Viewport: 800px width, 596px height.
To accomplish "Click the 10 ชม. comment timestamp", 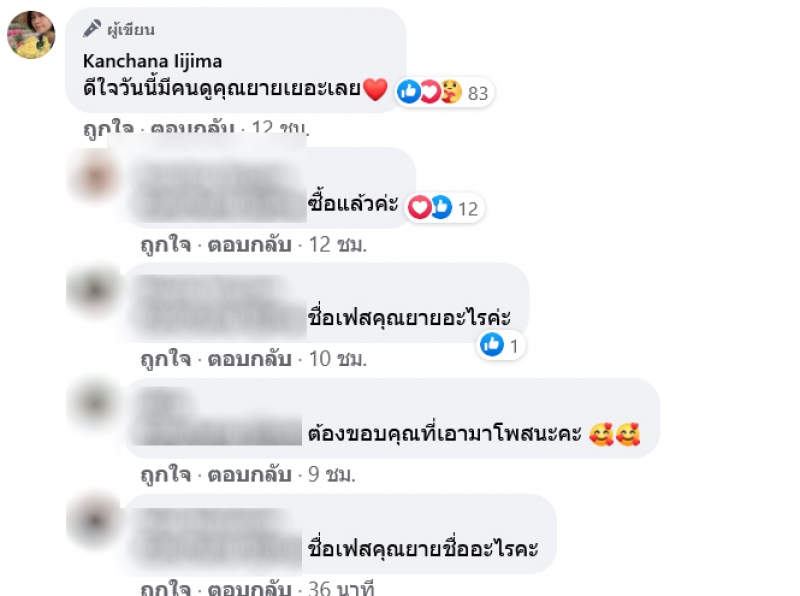I will click(338, 360).
